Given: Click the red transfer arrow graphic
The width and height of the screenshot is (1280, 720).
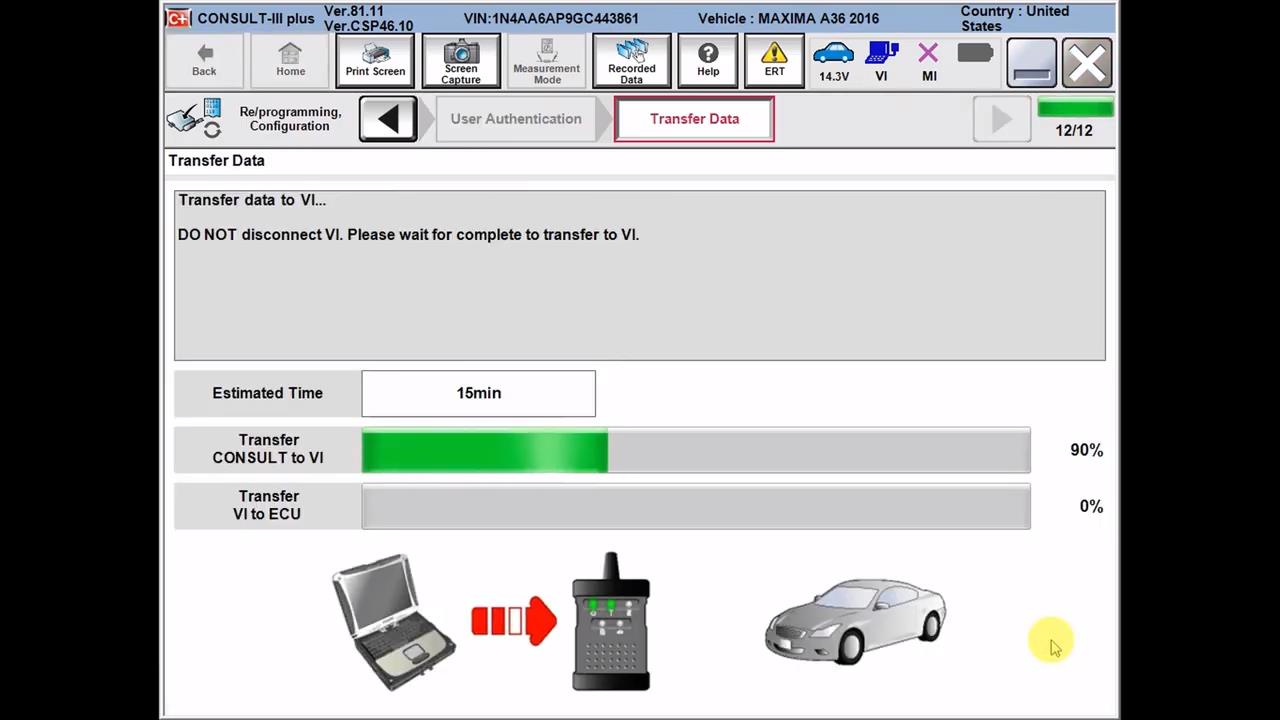Looking at the screenshot, I should pos(514,621).
